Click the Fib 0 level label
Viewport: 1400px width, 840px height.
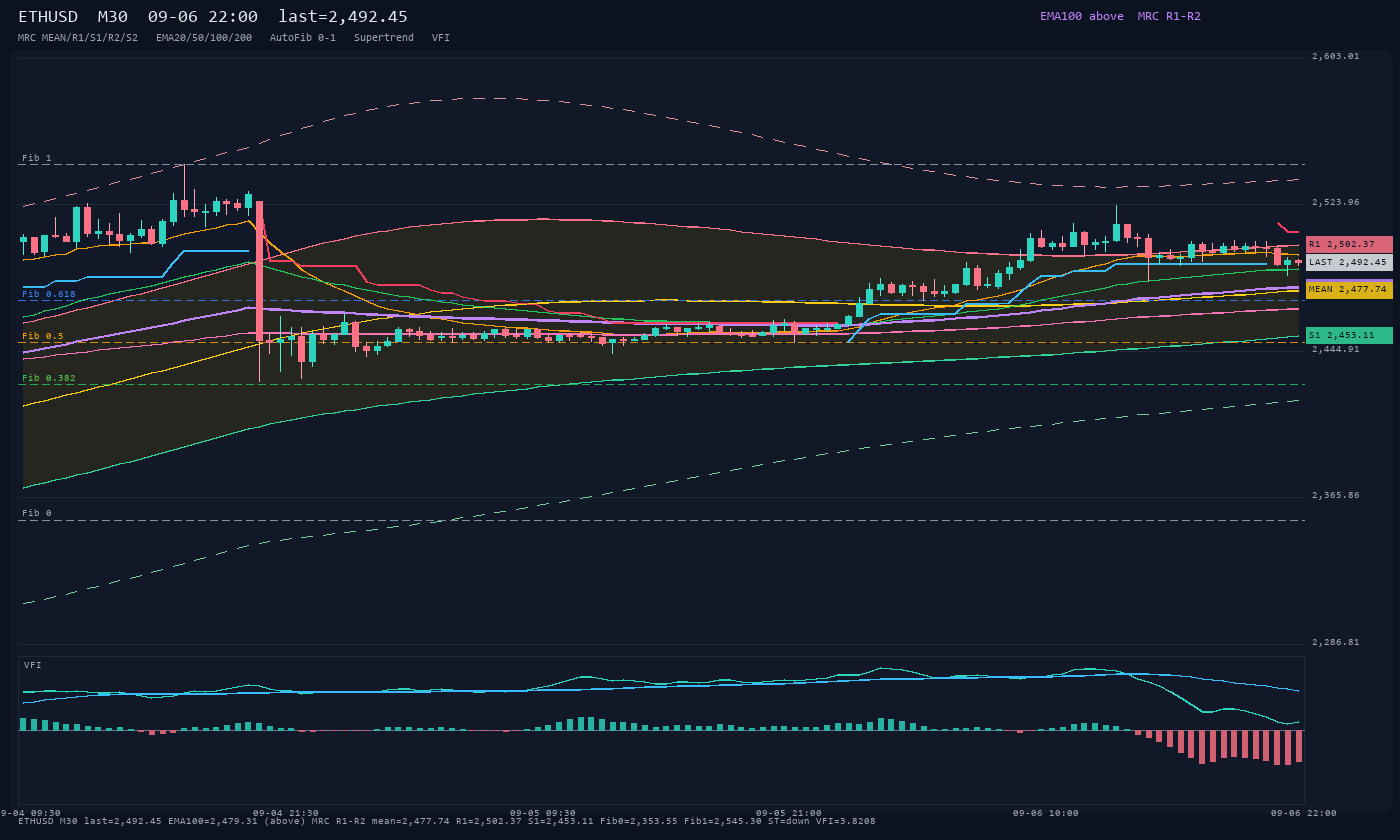pos(37,513)
